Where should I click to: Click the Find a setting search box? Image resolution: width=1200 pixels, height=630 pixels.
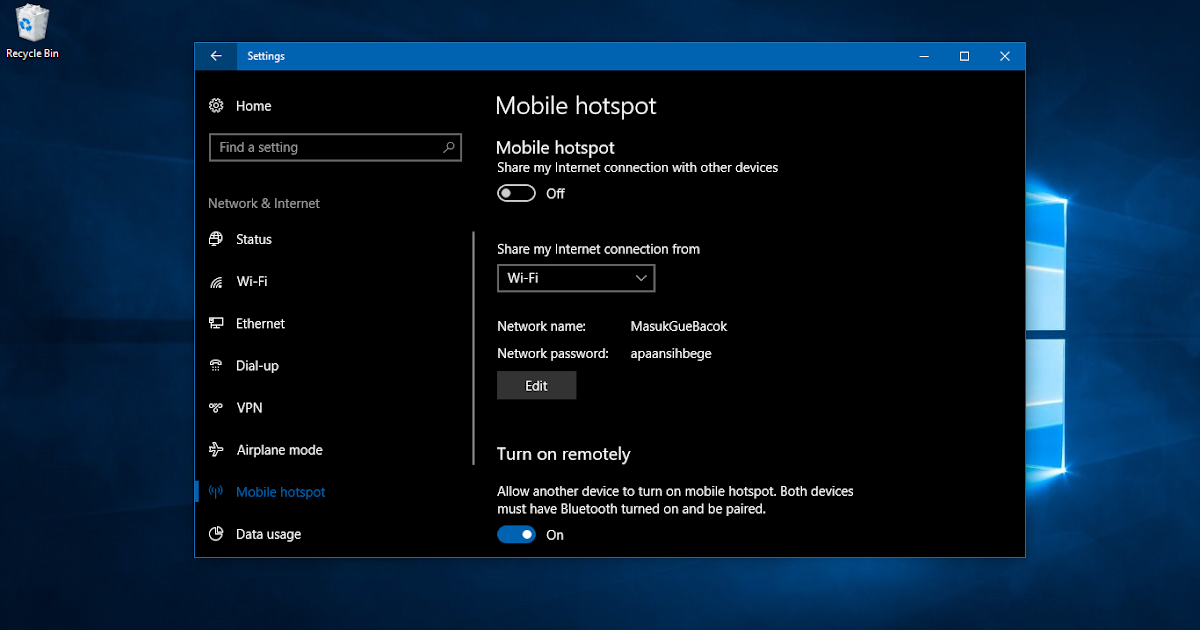click(x=335, y=147)
